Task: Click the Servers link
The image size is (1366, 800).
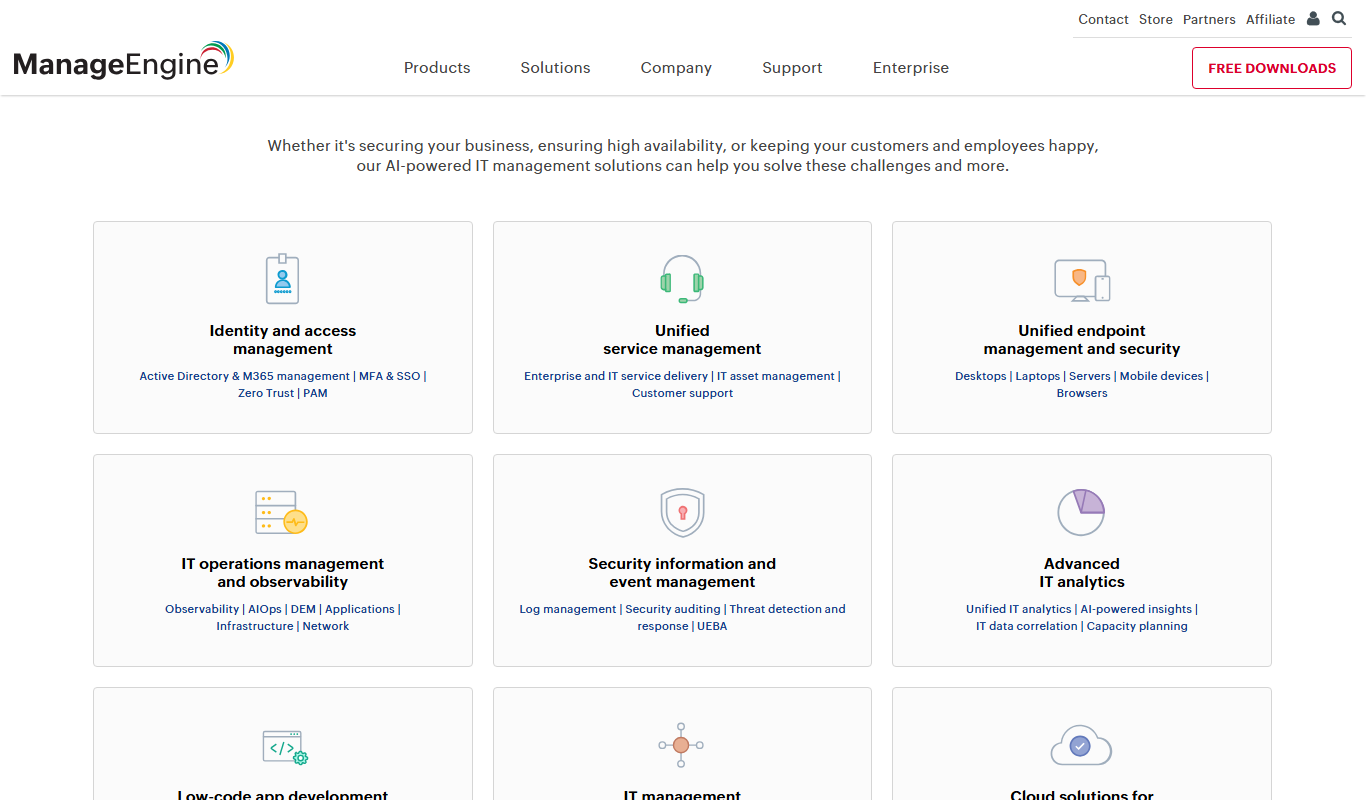Action: click(1090, 376)
